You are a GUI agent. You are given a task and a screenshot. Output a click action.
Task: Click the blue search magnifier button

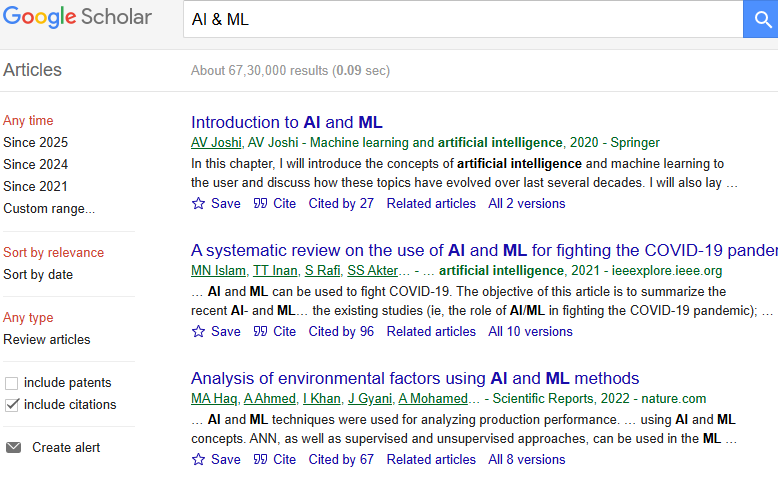tap(761, 19)
